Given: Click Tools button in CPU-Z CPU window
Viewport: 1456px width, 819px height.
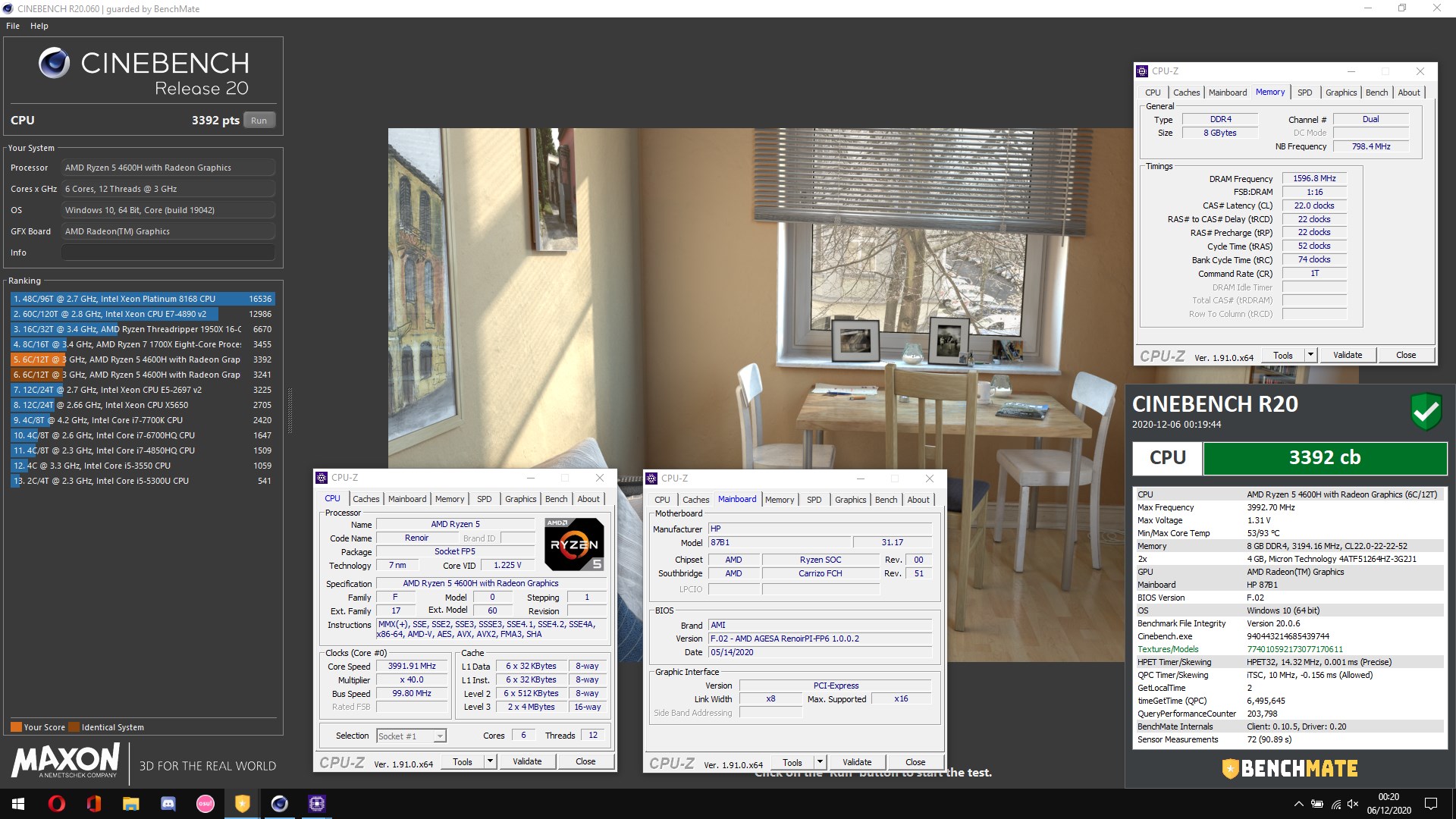Looking at the screenshot, I should tap(463, 761).
